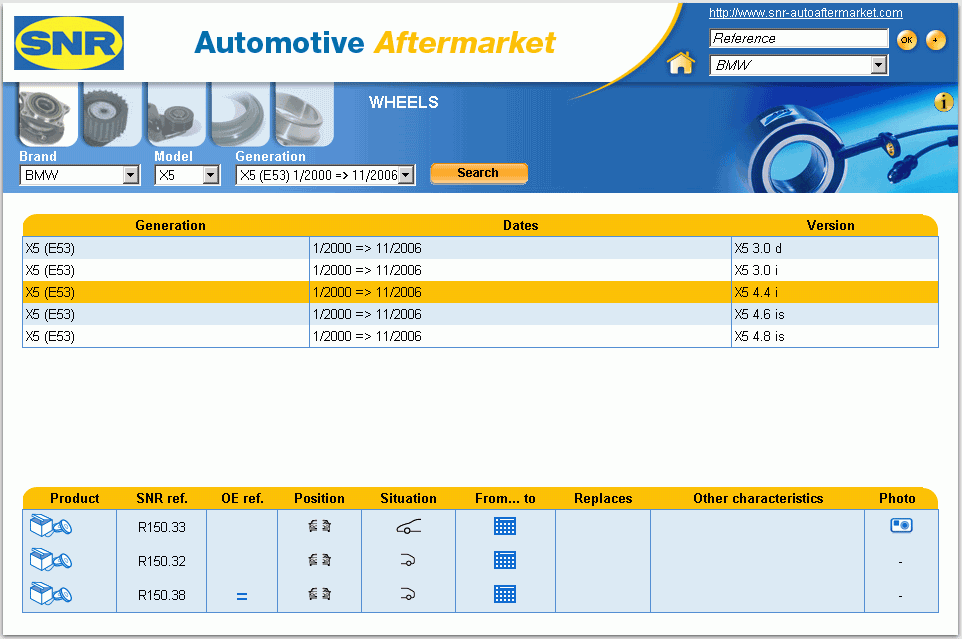Click the Photo column header
The image size is (962, 639).
click(898, 499)
